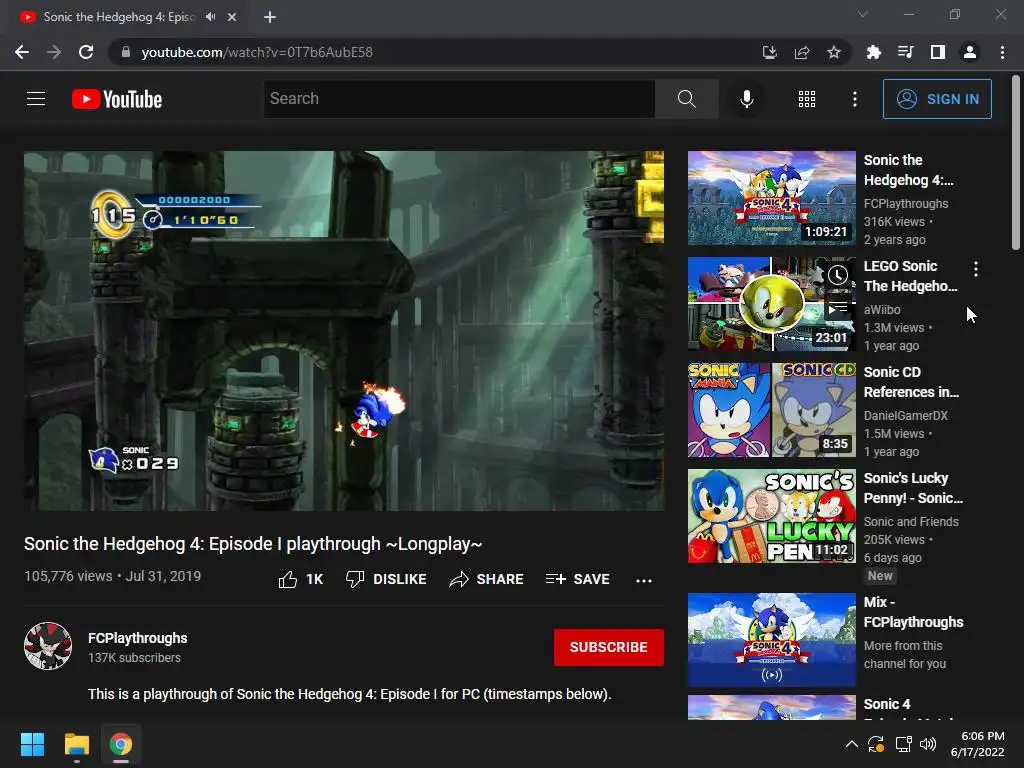Mute tab via speaker icon on tab

tap(210, 17)
